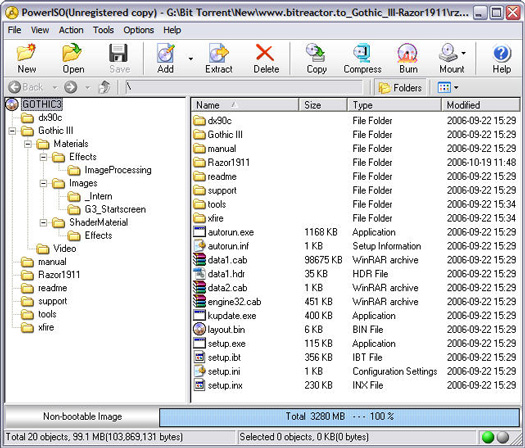Select layout.bin disc icon
The image size is (525, 448).
[199, 329]
